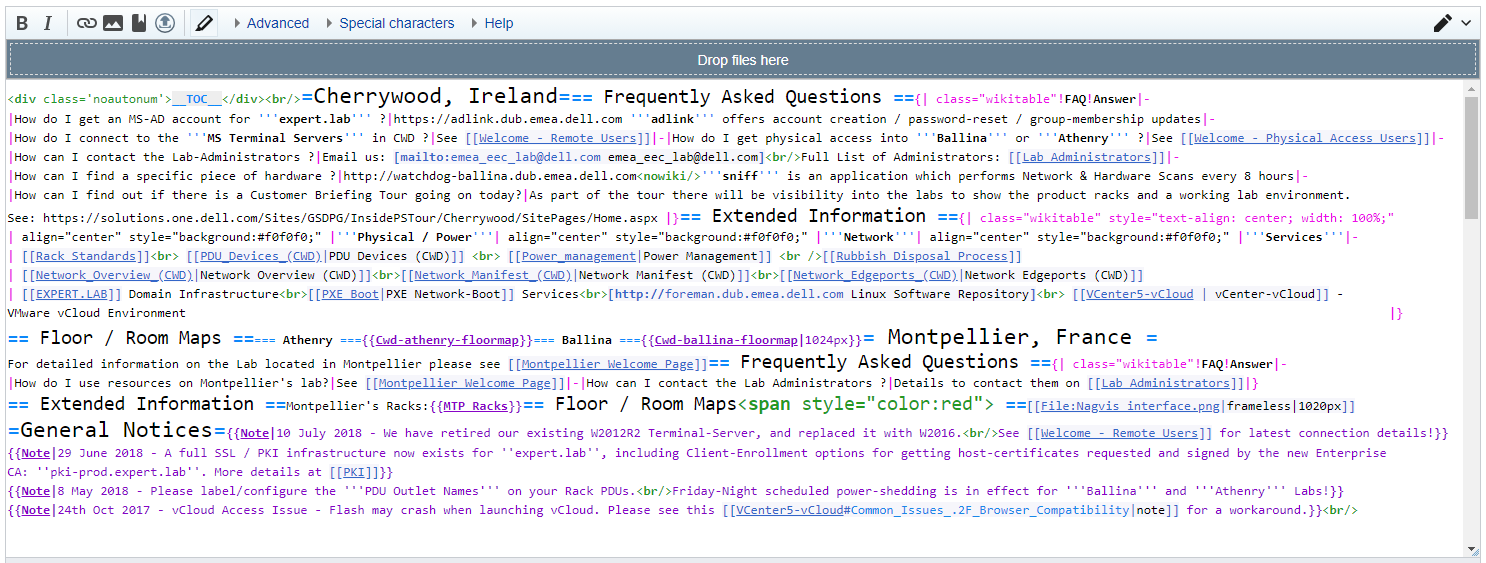Switch editor using the pencil icon
This screenshot has width=1486, height=563.
(1443, 23)
